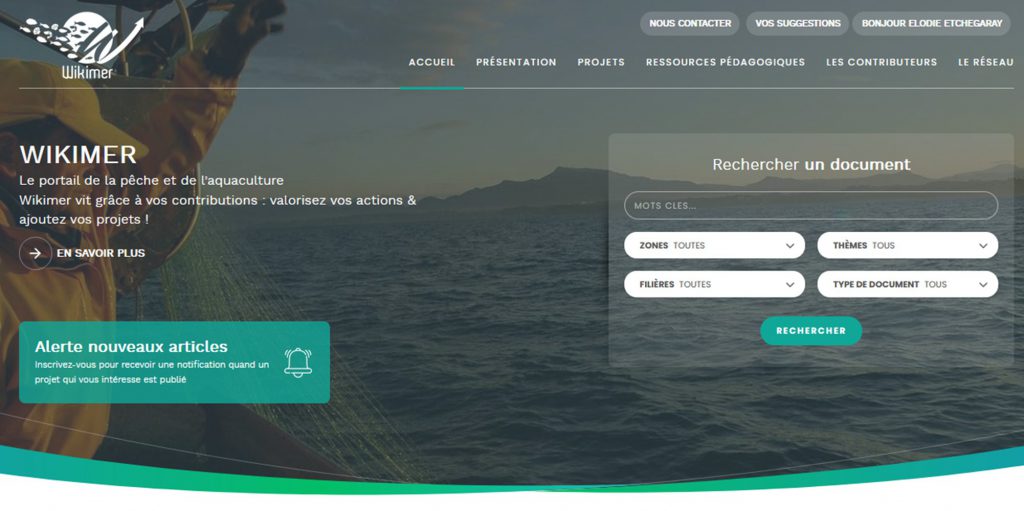The image size is (1024, 511).
Task: Click the arrow circle icon beside En savoir plus
Action: coord(35,253)
